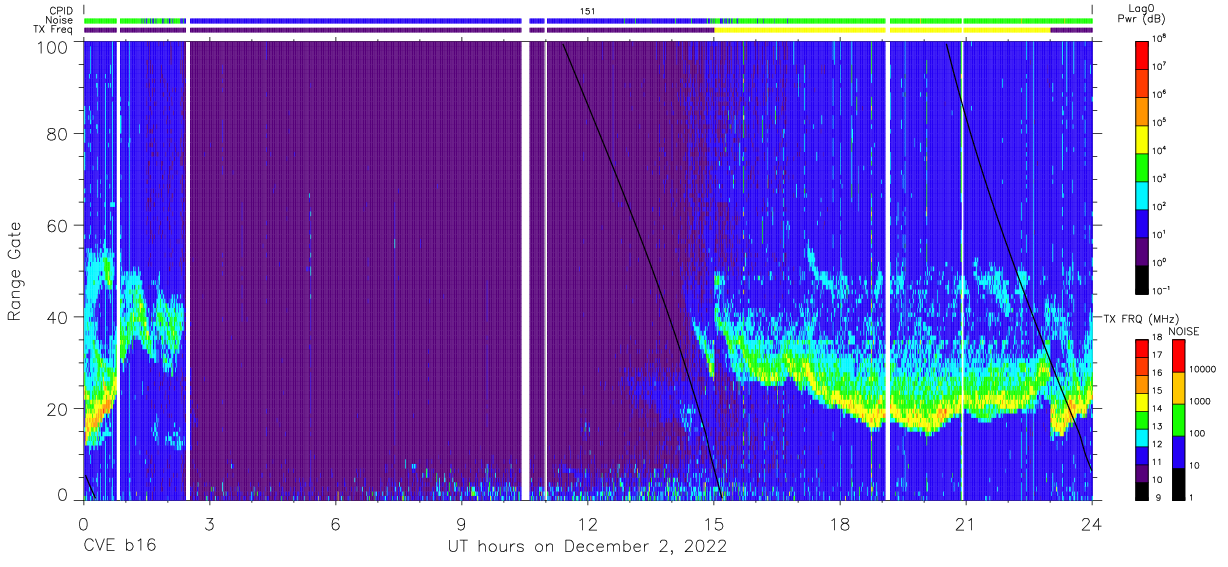Screen dimensions: 1228x567
Task: Select the blue segment of NOISE colorbar
Action: [1177, 450]
